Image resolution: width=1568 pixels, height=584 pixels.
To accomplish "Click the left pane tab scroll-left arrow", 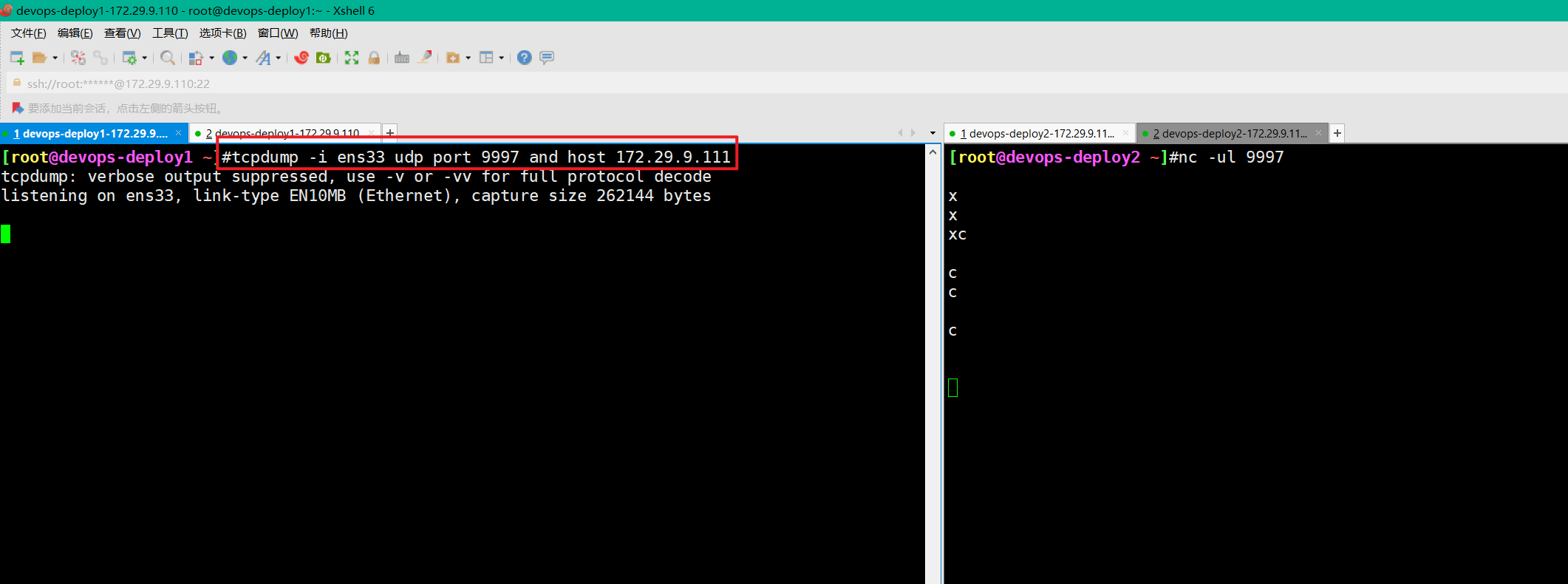I will [x=900, y=133].
